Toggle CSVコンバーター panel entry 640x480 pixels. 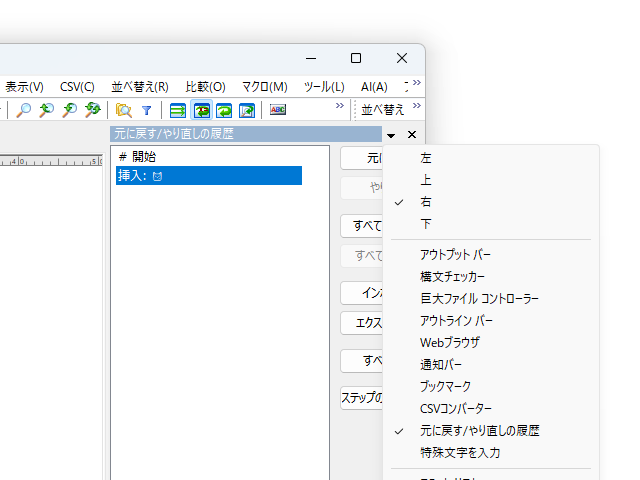491,409
